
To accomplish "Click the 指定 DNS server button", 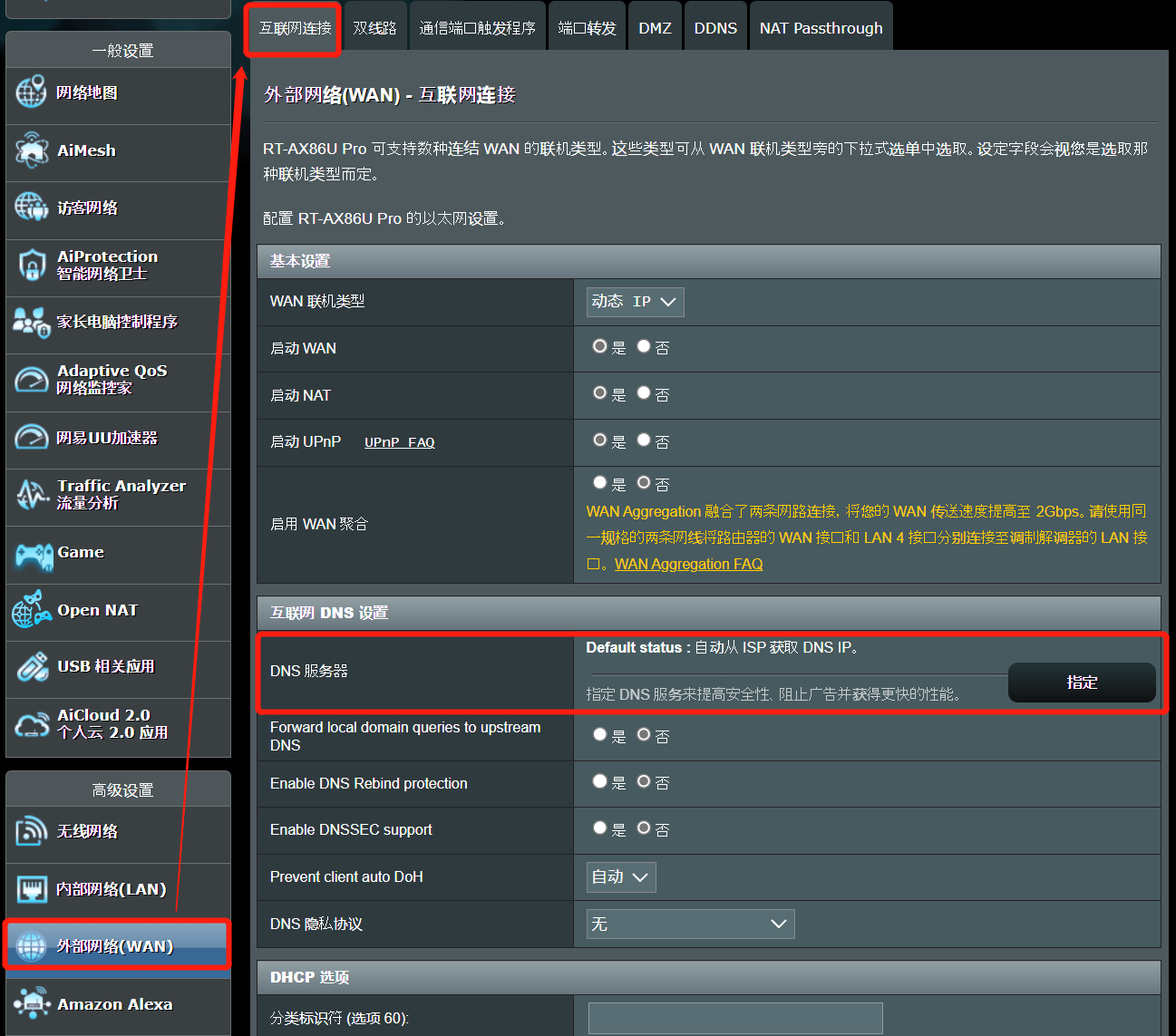I will tap(1082, 683).
